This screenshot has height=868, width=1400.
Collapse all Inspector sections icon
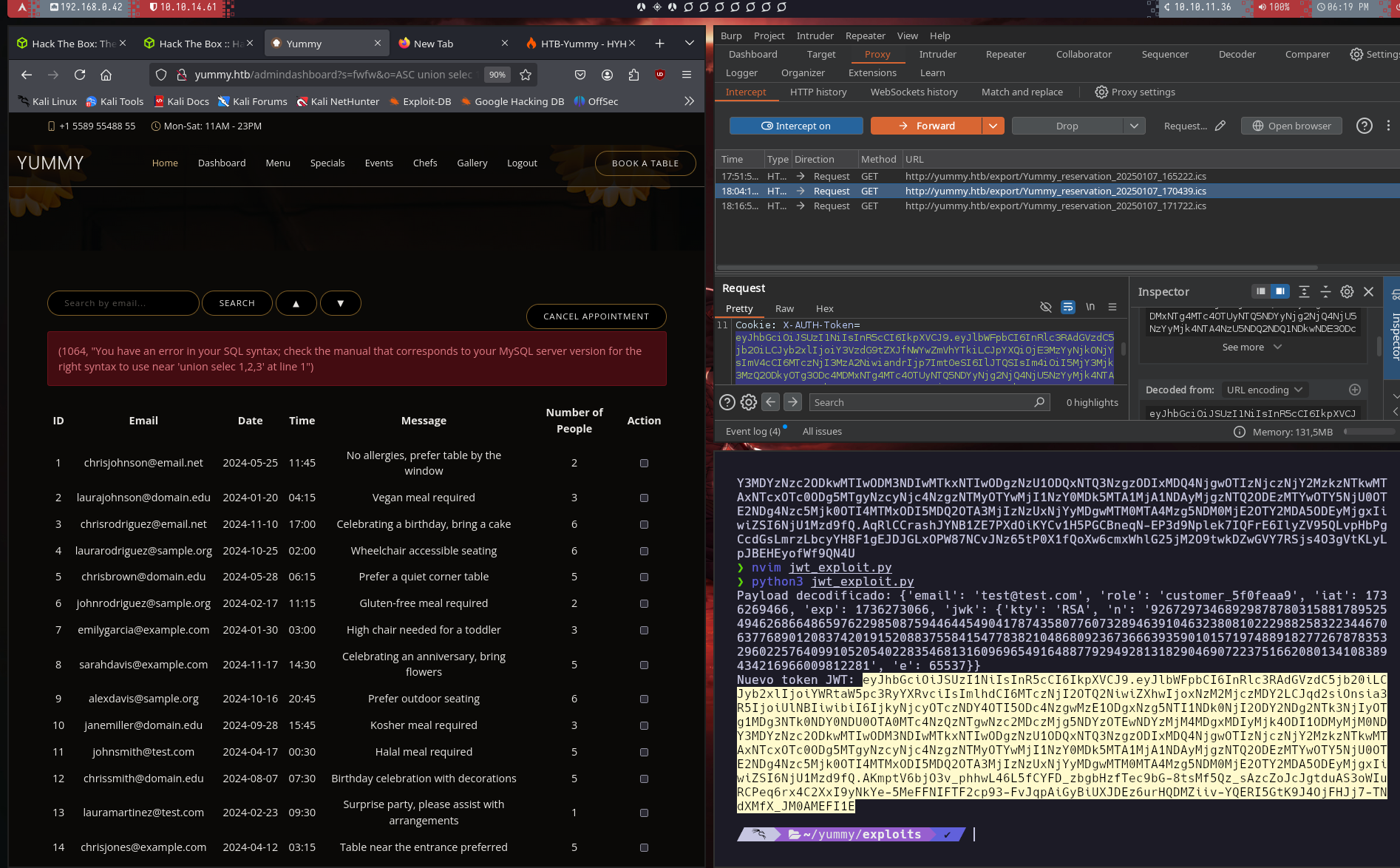pos(1325,291)
